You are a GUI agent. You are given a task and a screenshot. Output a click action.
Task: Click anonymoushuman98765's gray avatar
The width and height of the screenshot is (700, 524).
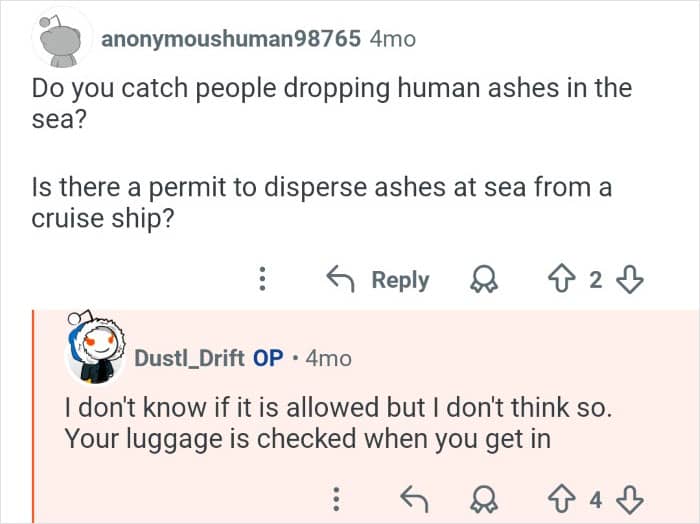62,41
